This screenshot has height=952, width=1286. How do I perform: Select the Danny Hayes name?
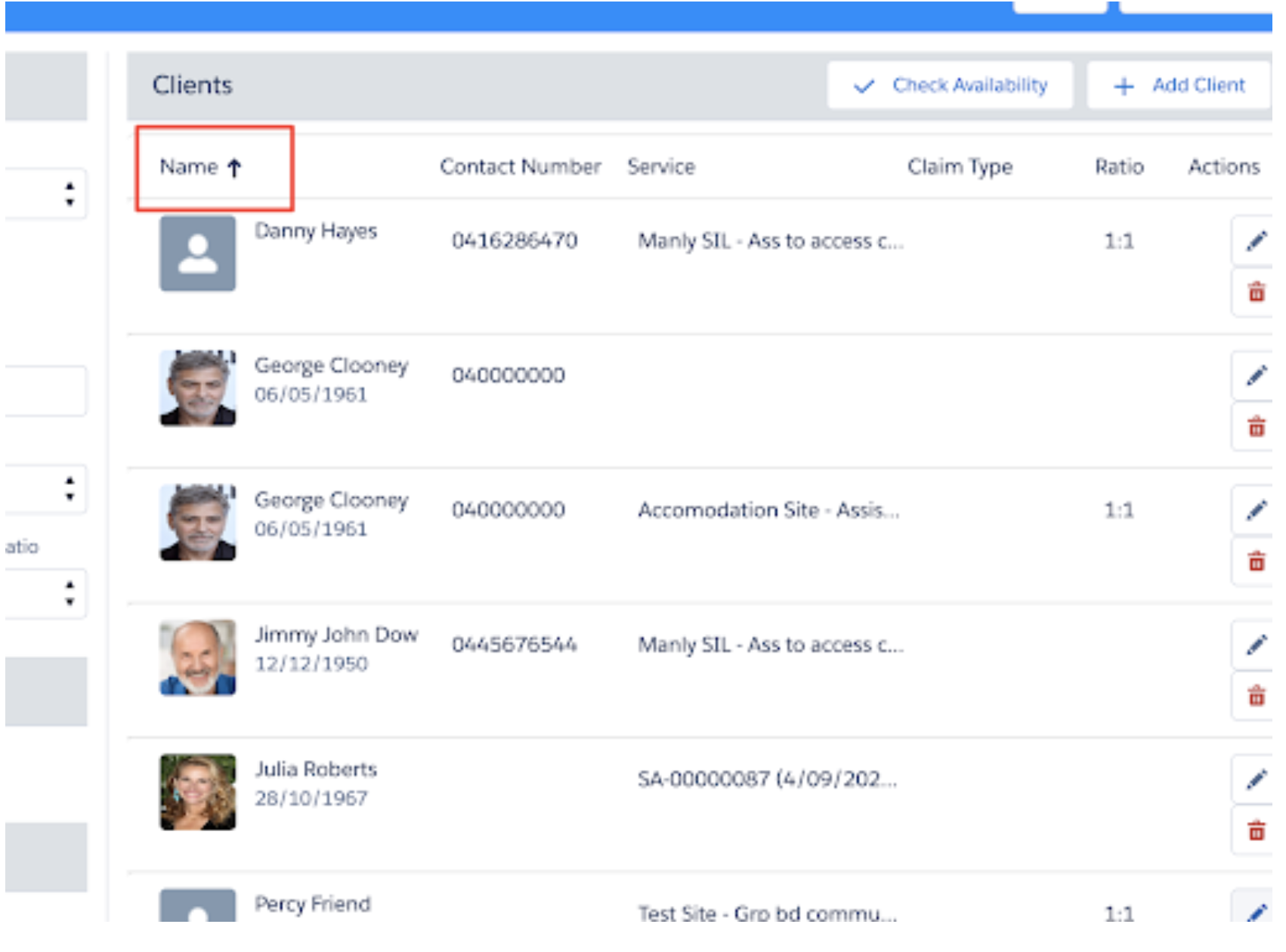[x=316, y=231]
